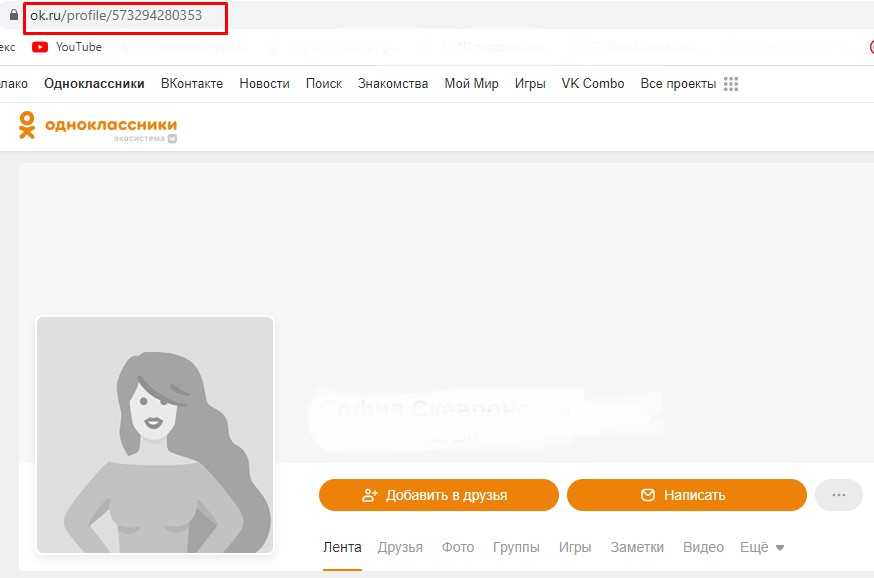The image size is (874, 578).
Task: Open the Фото tab
Action: click(458, 548)
